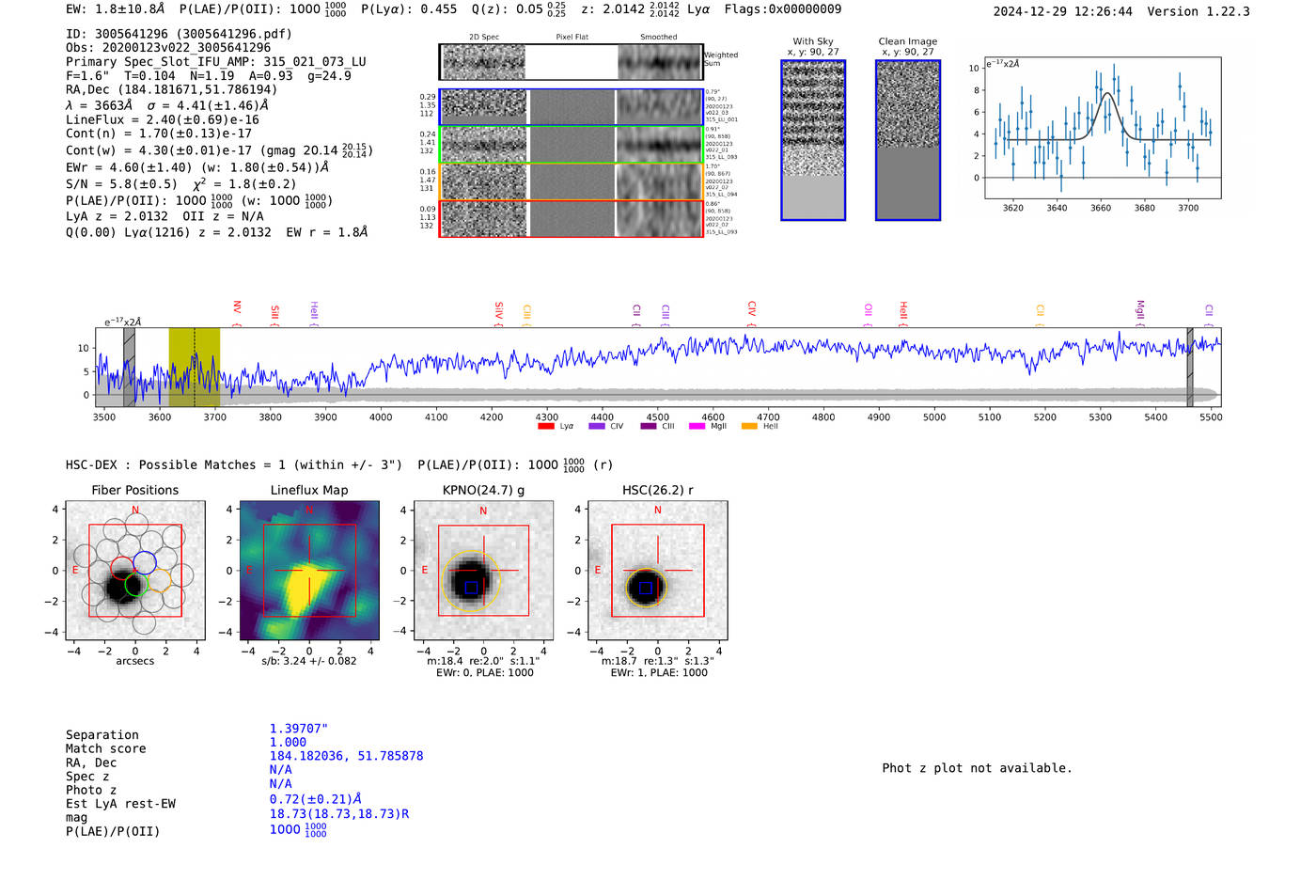Image resolution: width=1316 pixels, height=896 pixels.
Task: Click the EWr = 4.60(±1.40) line
Action: click(197, 167)
